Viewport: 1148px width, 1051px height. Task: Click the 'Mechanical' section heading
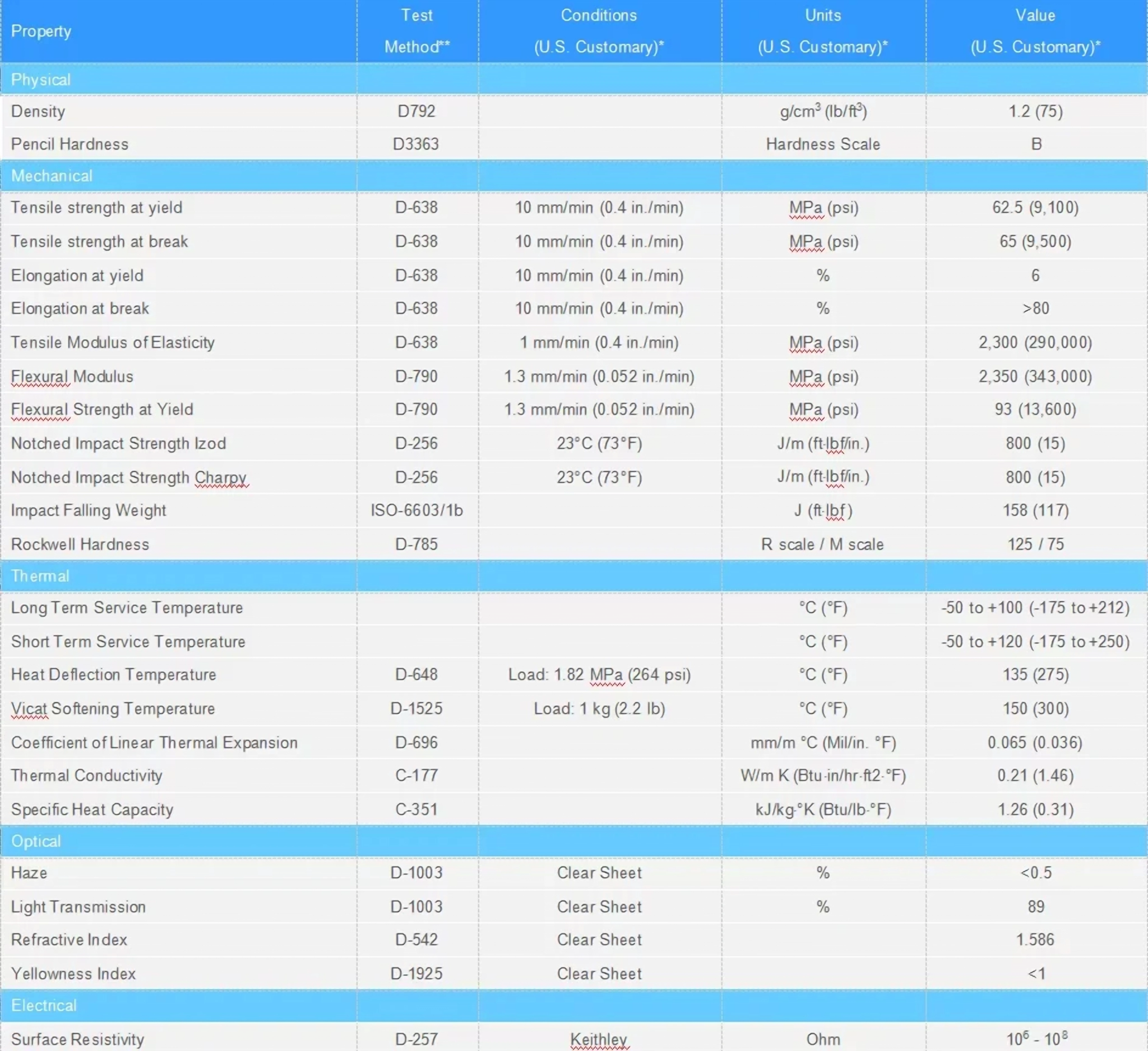[52, 176]
